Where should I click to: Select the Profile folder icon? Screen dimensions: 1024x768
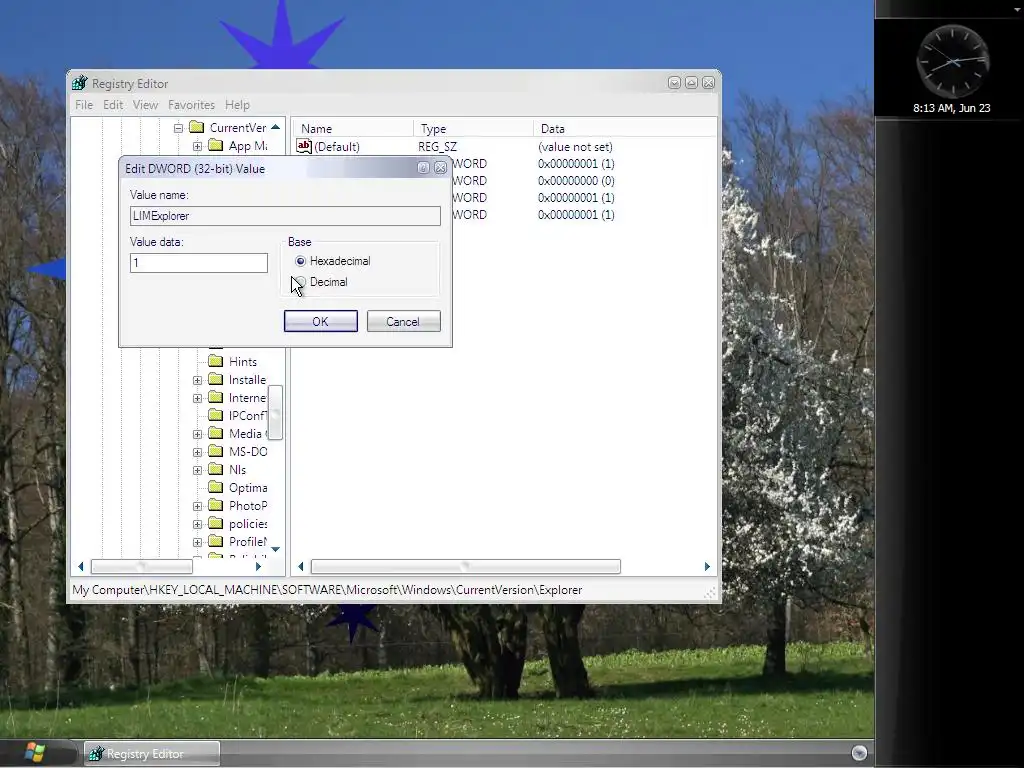216,541
